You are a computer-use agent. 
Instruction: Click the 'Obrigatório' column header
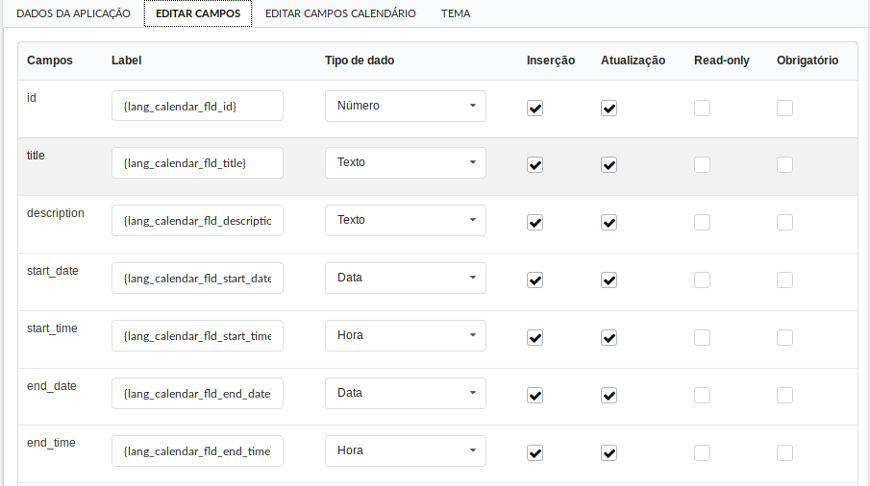(807, 60)
